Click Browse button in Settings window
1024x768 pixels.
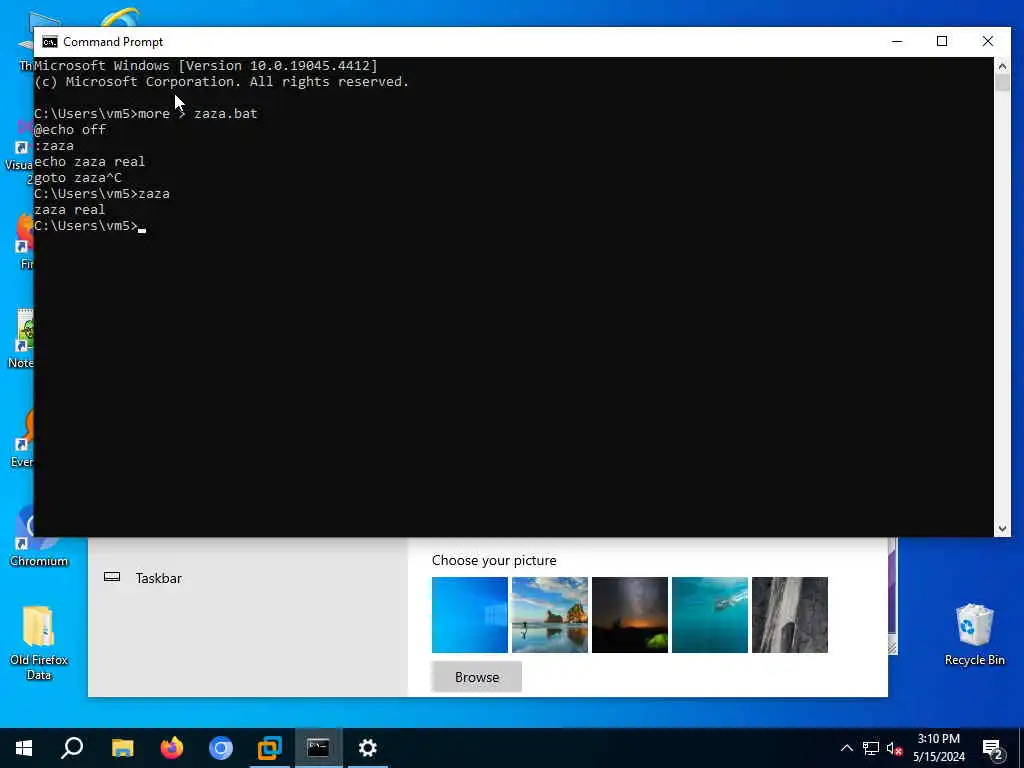tap(477, 677)
